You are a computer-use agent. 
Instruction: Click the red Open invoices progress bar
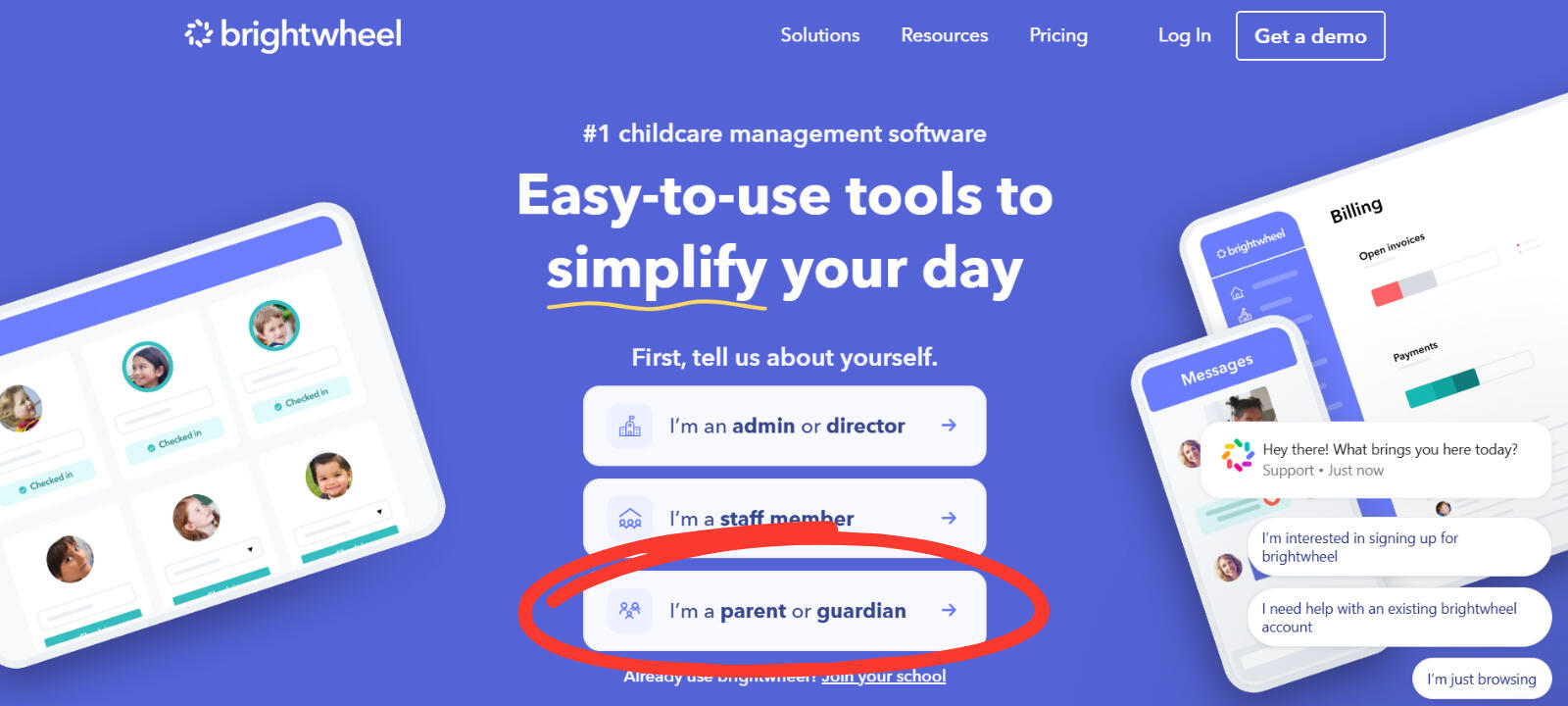coord(1387,294)
